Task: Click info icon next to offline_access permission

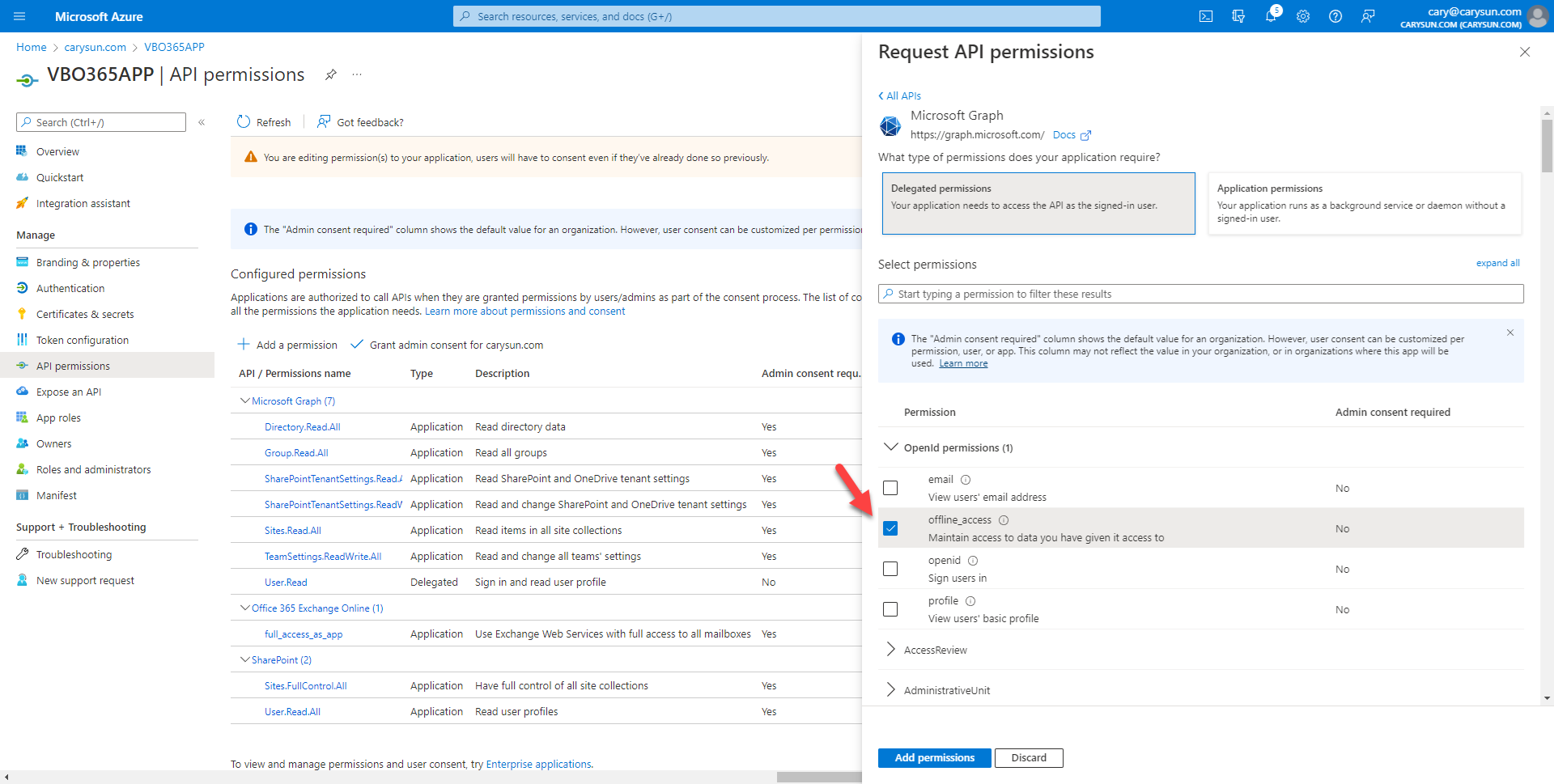Action: [x=1004, y=520]
